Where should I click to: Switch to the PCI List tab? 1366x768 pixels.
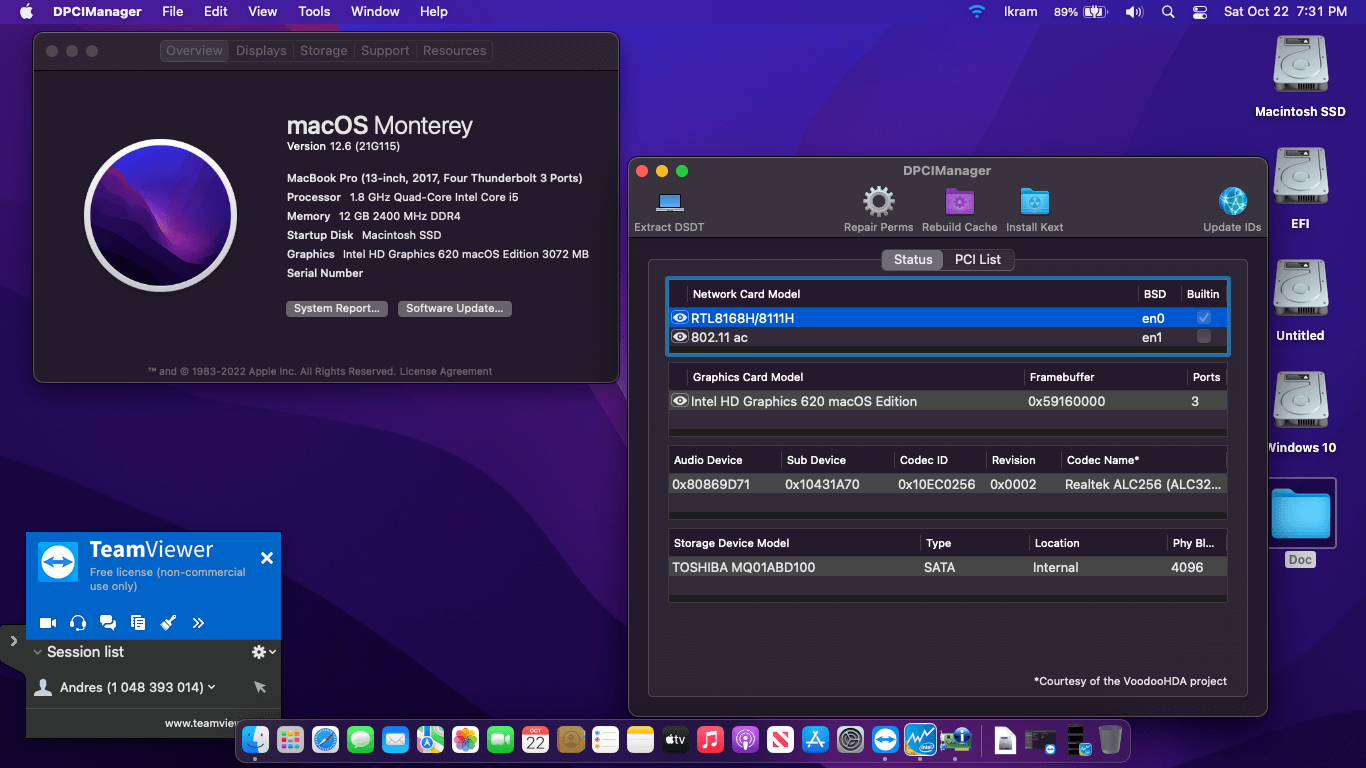tap(978, 259)
